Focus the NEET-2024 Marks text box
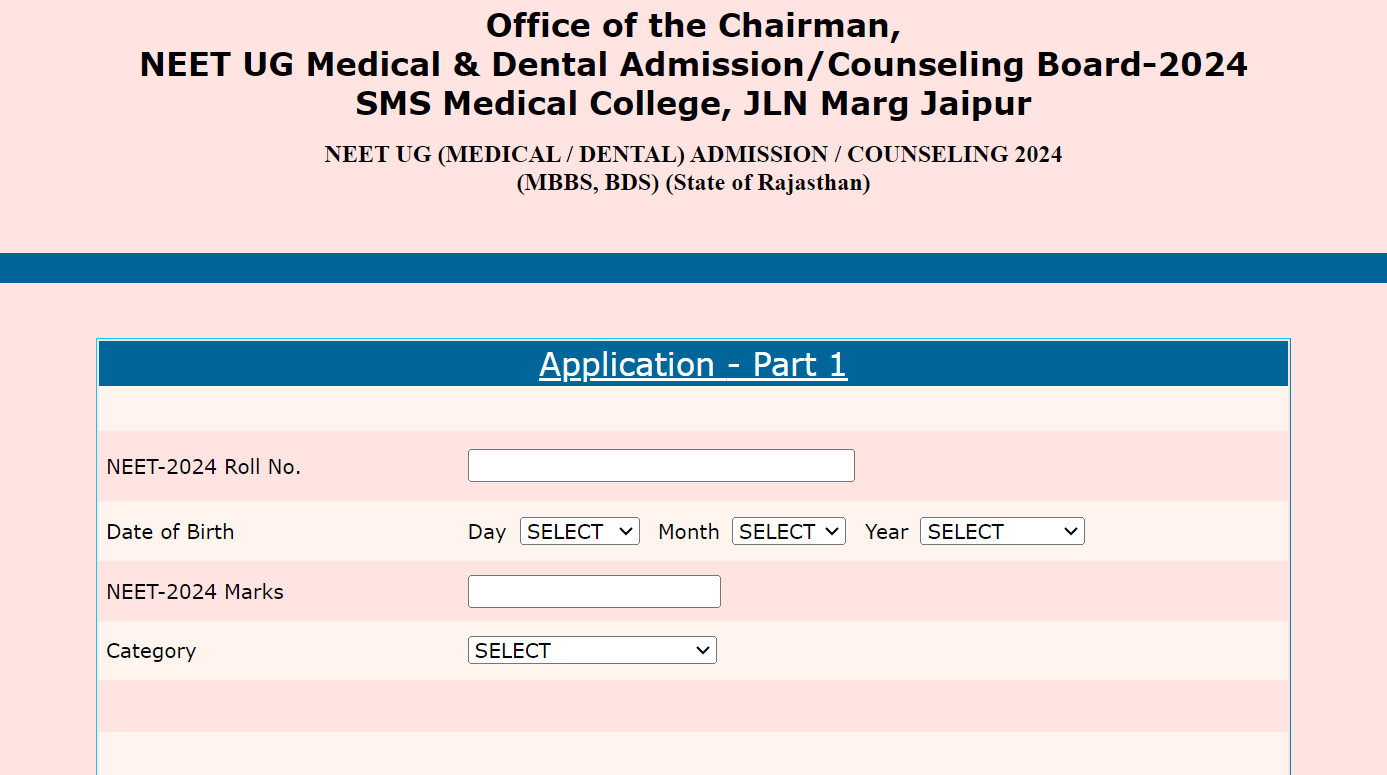 [x=594, y=592]
